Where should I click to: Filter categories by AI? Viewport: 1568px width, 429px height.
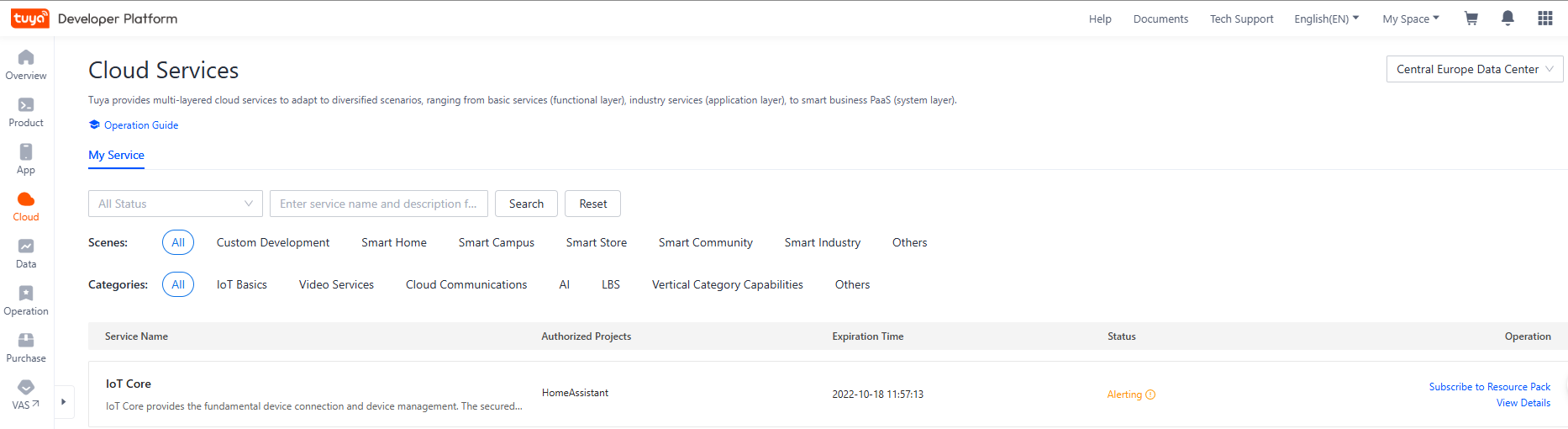(565, 284)
